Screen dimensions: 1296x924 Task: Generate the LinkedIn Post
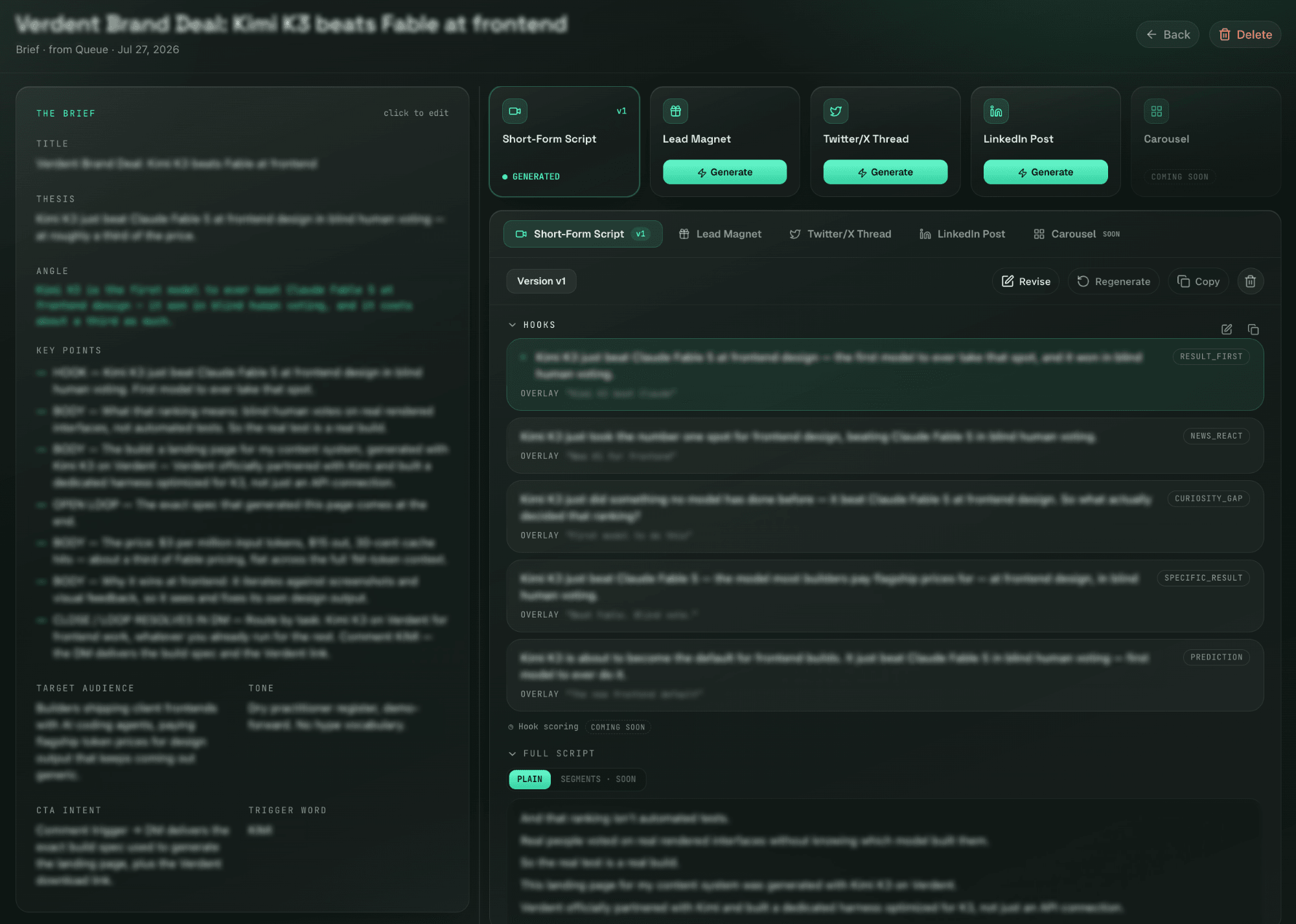[1045, 172]
